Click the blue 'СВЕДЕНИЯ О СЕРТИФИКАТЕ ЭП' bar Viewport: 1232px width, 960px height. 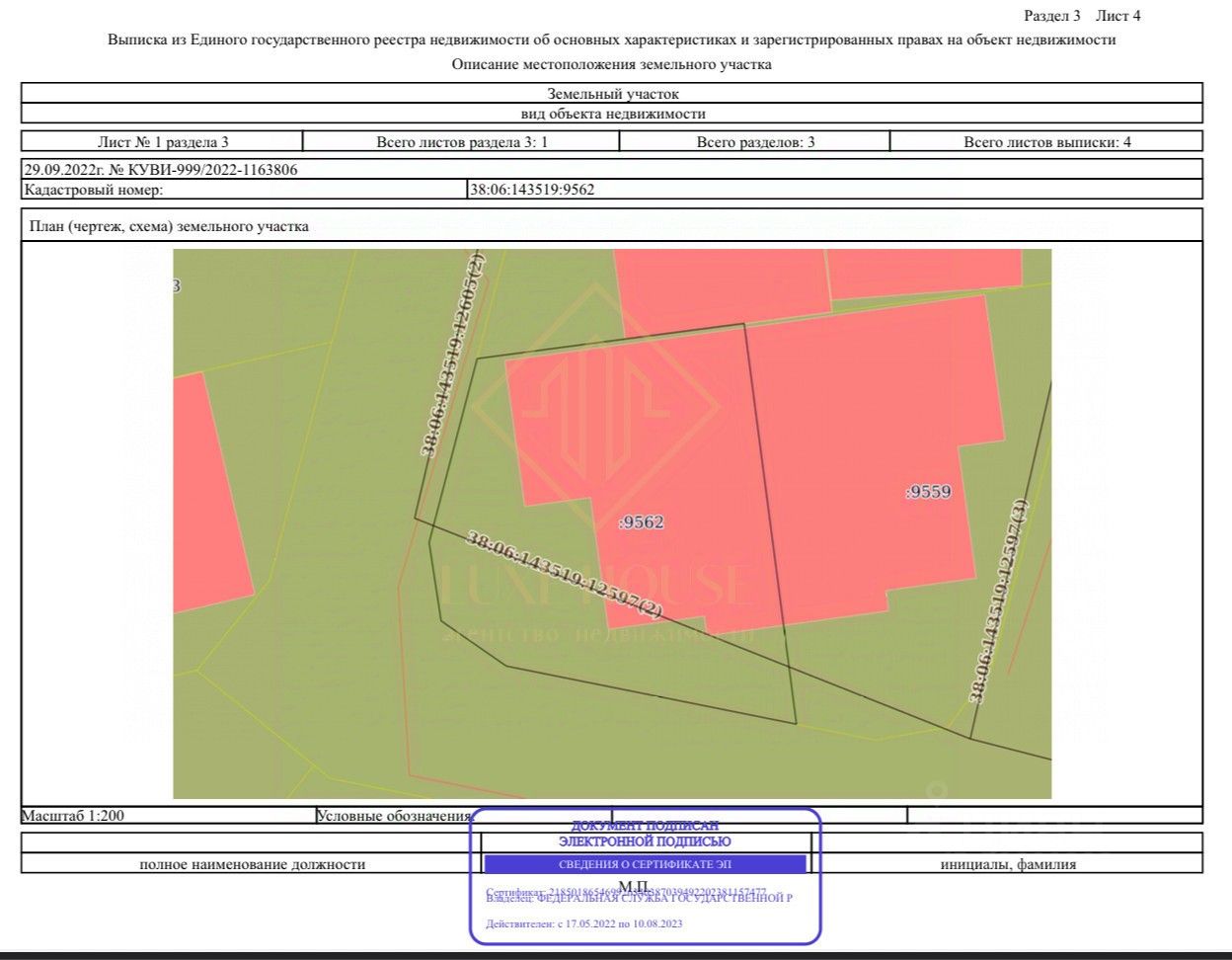[645, 864]
